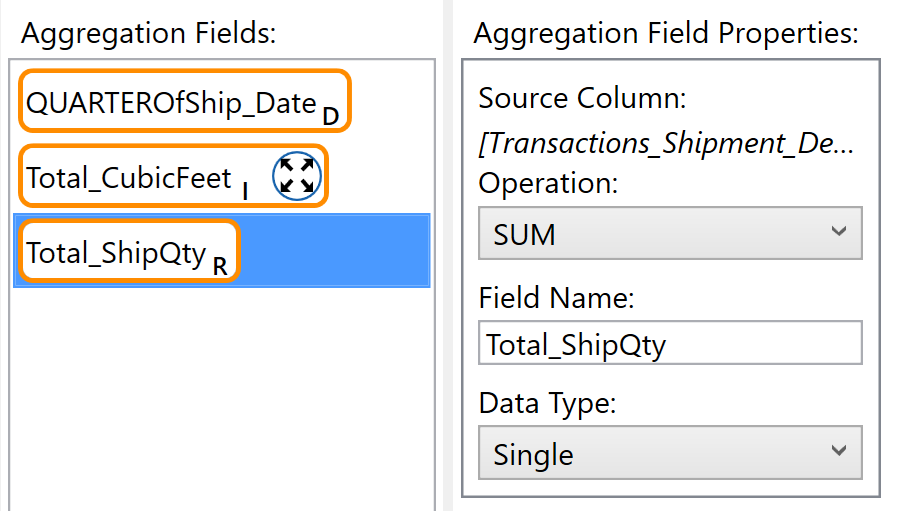Click the R type badge beside Total_ShipQty
This screenshot has height=511, width=913.
pyautogui.click(x=220, y=267)
